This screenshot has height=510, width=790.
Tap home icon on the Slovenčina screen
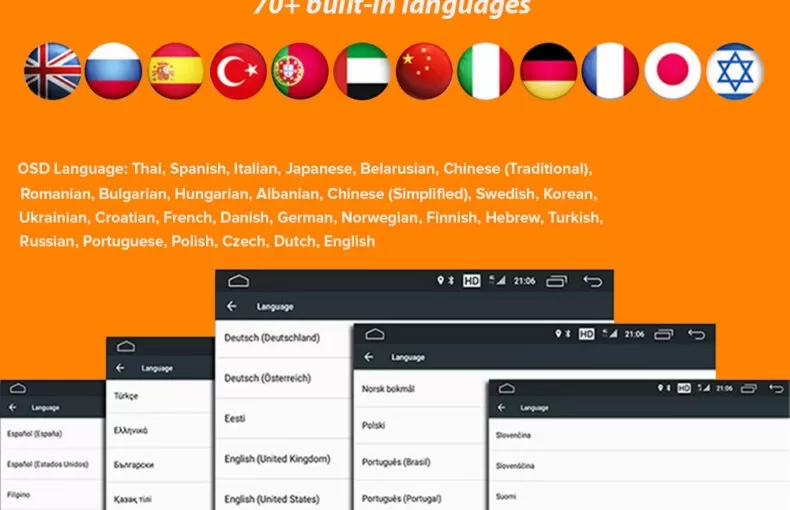click(506, 388)
